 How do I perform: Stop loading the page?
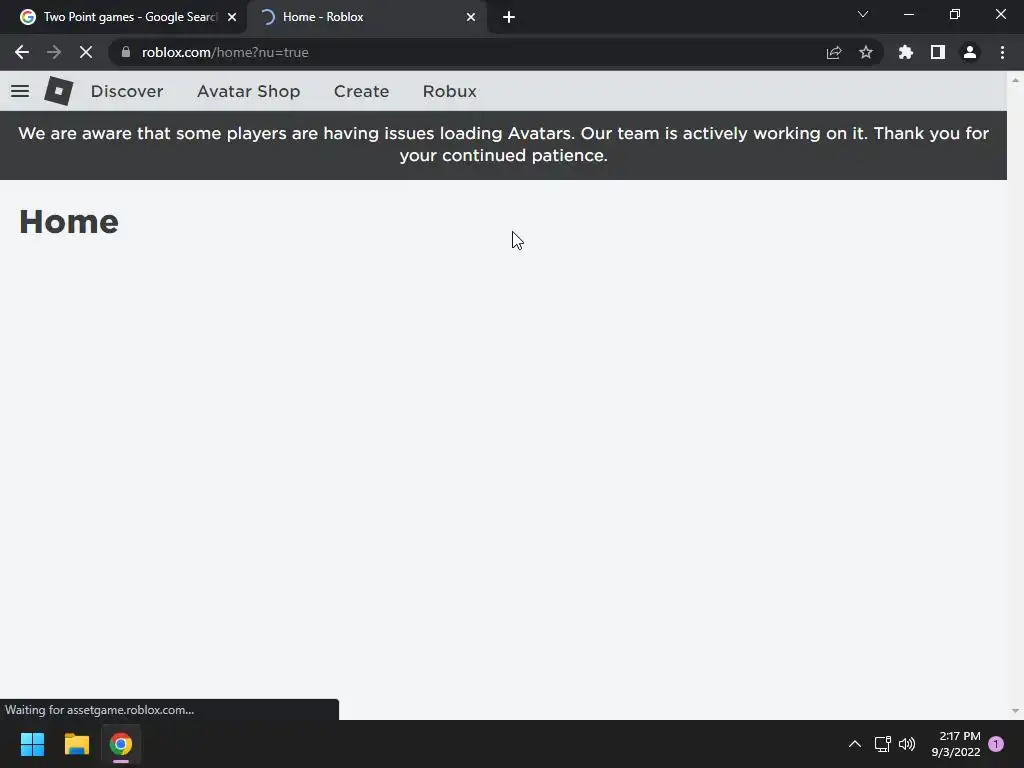point(86,52)
